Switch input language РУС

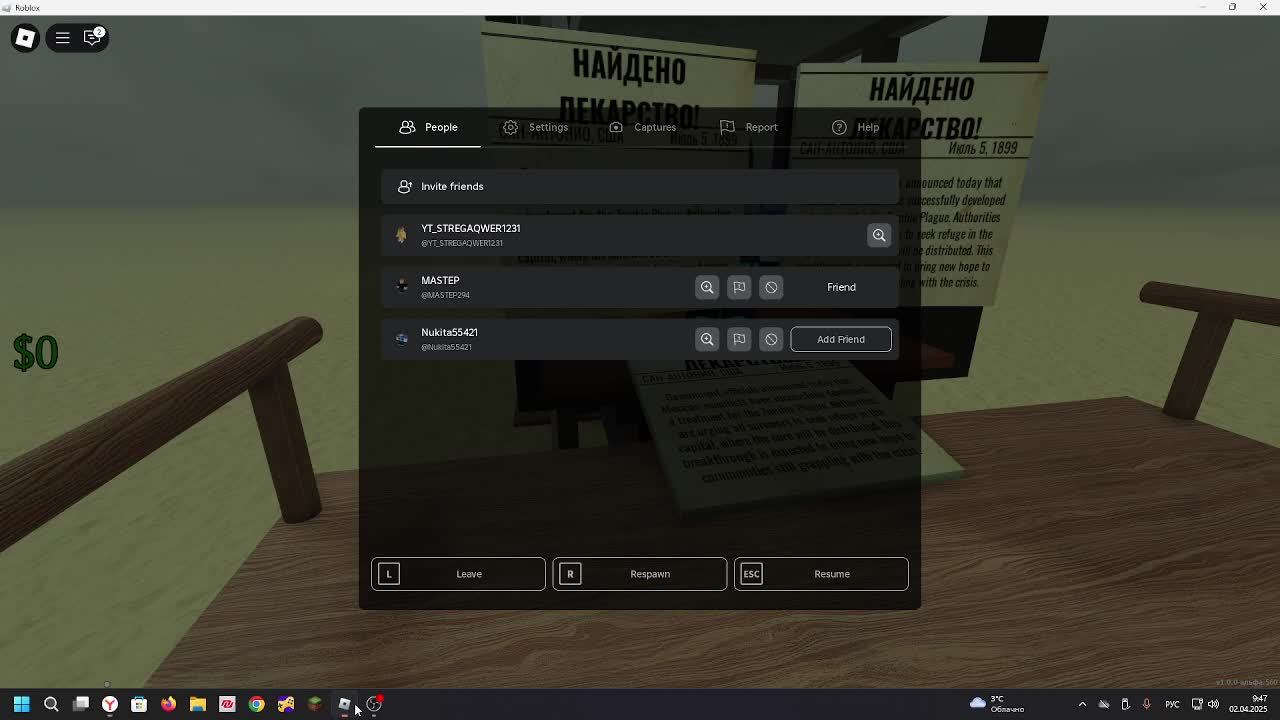click(1172, 704)
